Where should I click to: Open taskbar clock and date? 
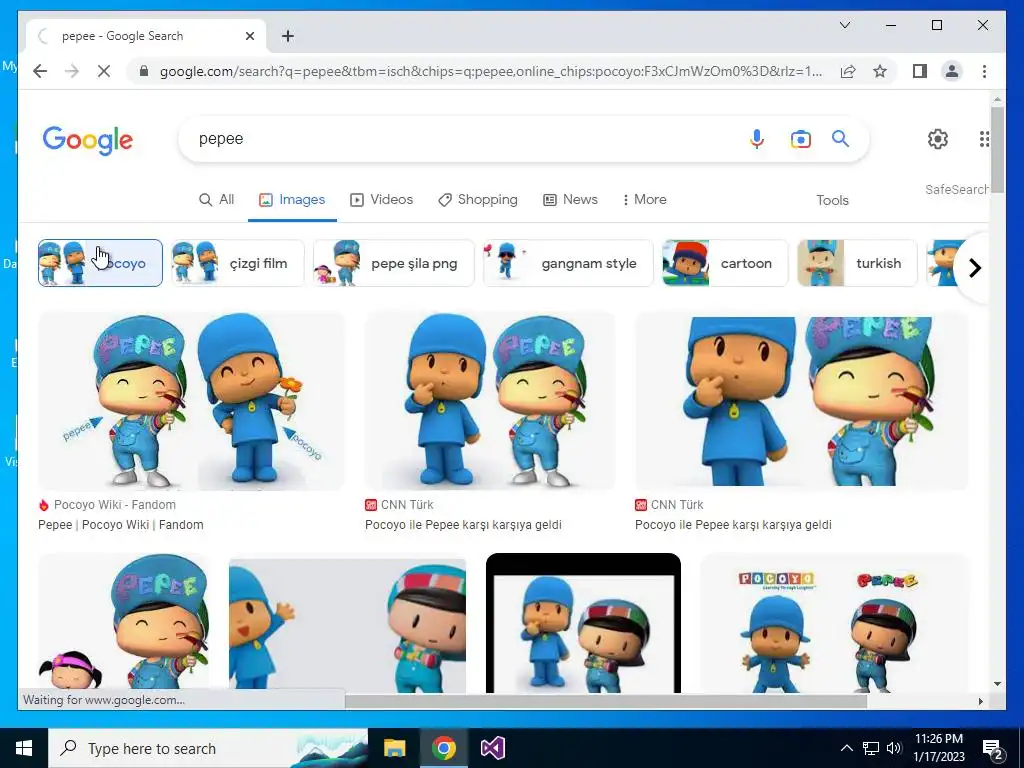point(939,748)
